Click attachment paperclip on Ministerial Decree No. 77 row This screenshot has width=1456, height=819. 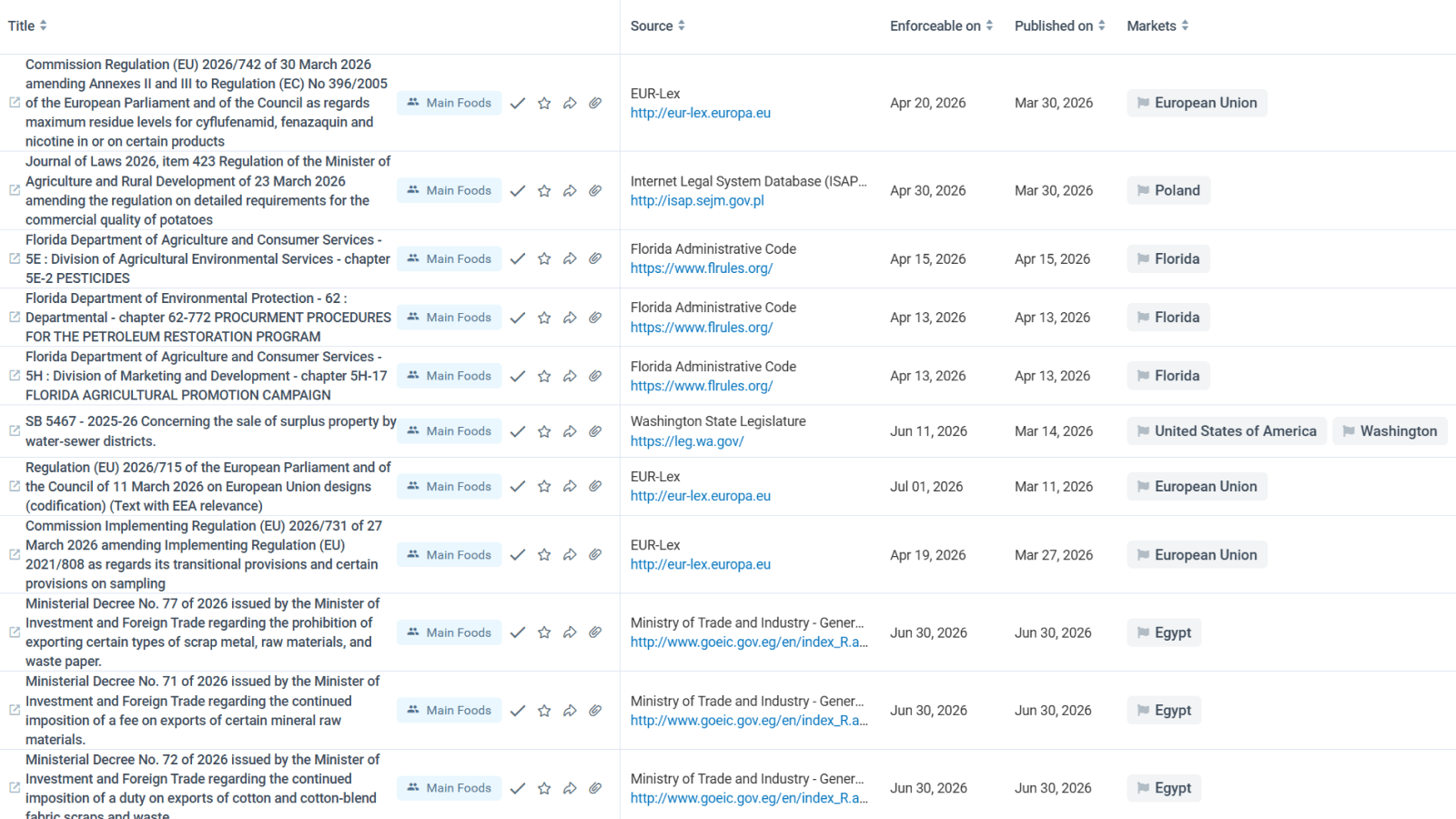tap(595, 632)
